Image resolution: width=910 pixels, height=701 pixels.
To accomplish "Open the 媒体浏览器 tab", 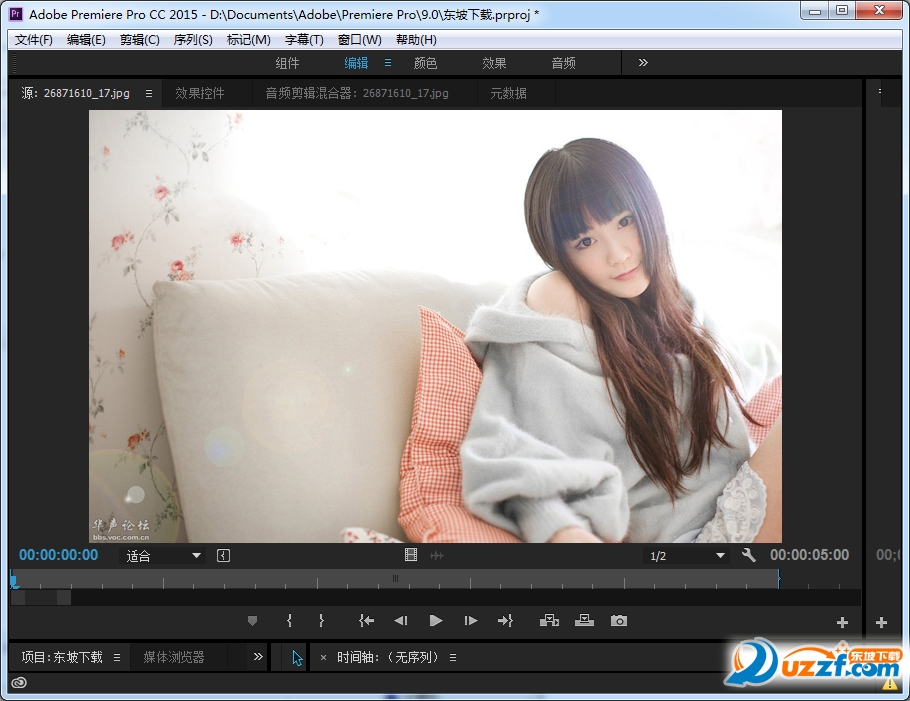I will pos(174,657).
